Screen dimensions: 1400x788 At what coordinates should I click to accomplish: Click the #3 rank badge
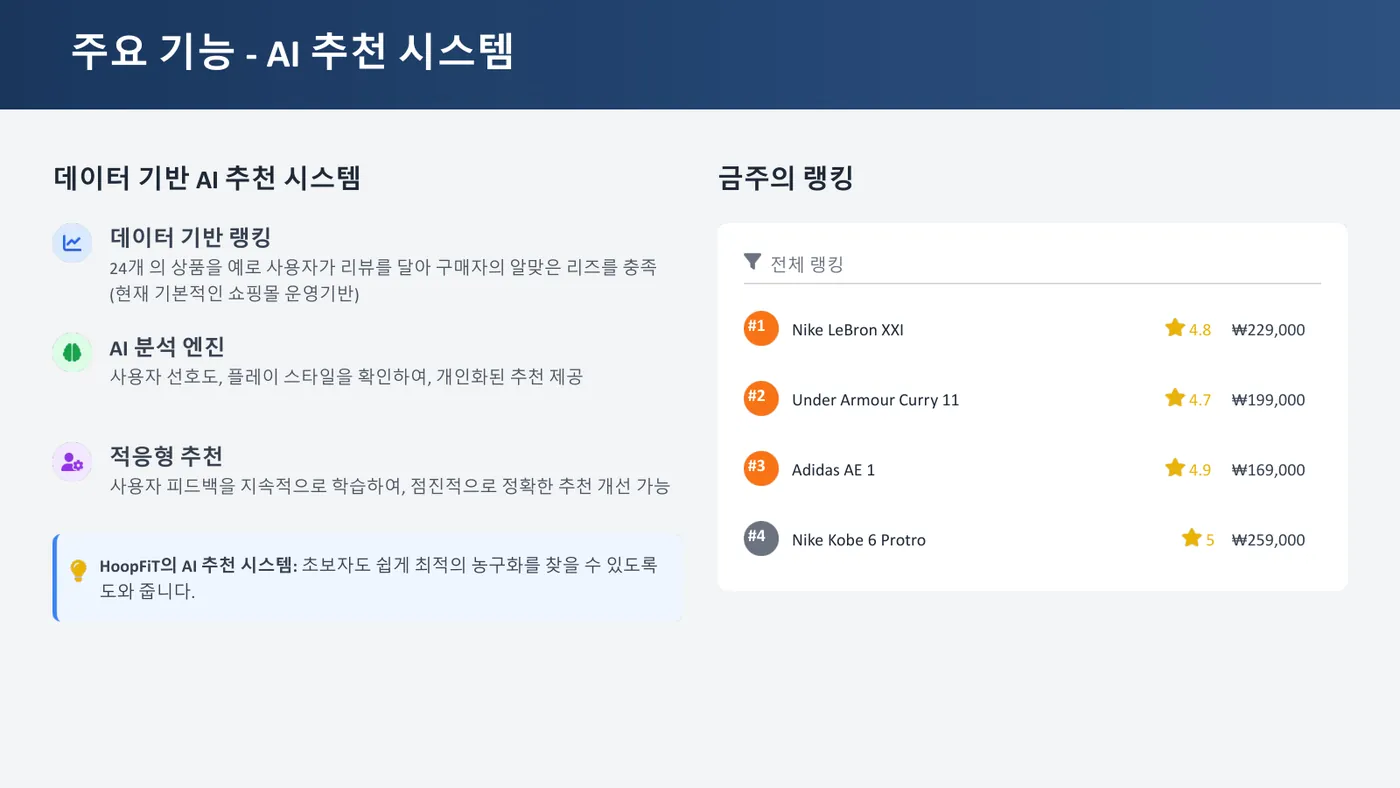(x=761, y=468)
